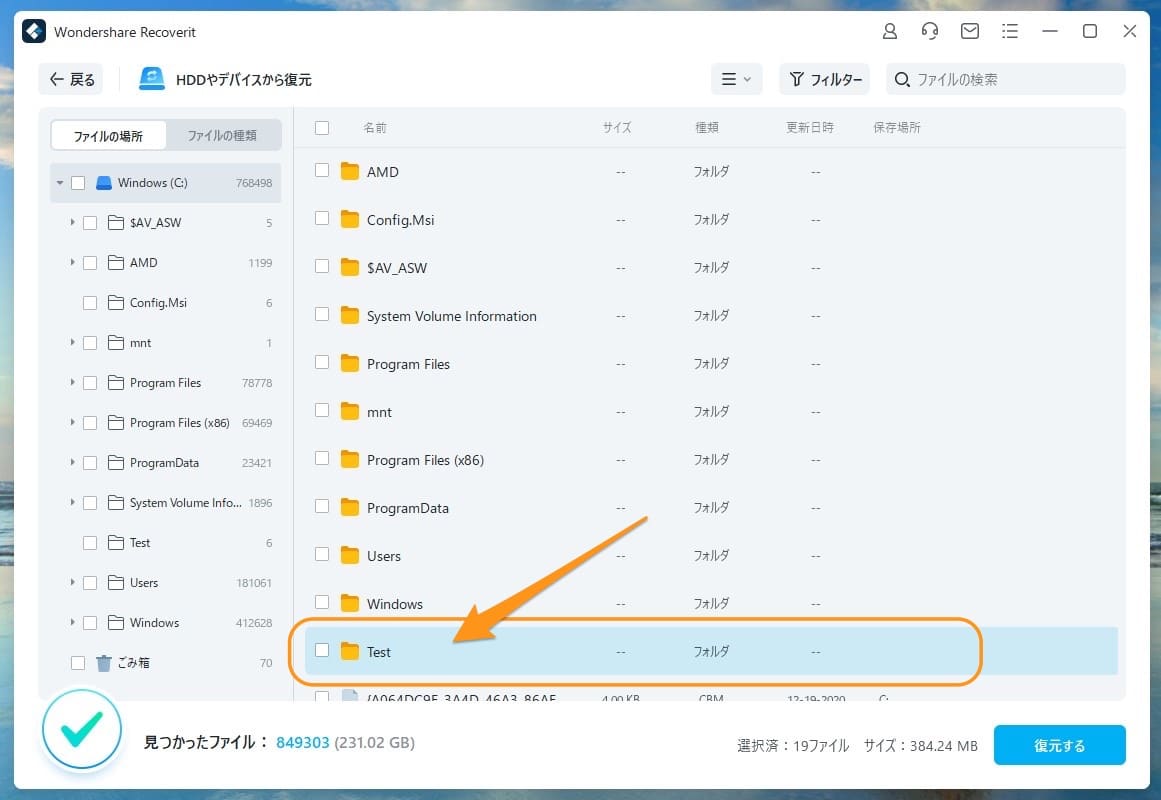Click the Wondershare Recoverit logo icon
Viewport: 1161px width, 800px height.
(x=34, y=32)
